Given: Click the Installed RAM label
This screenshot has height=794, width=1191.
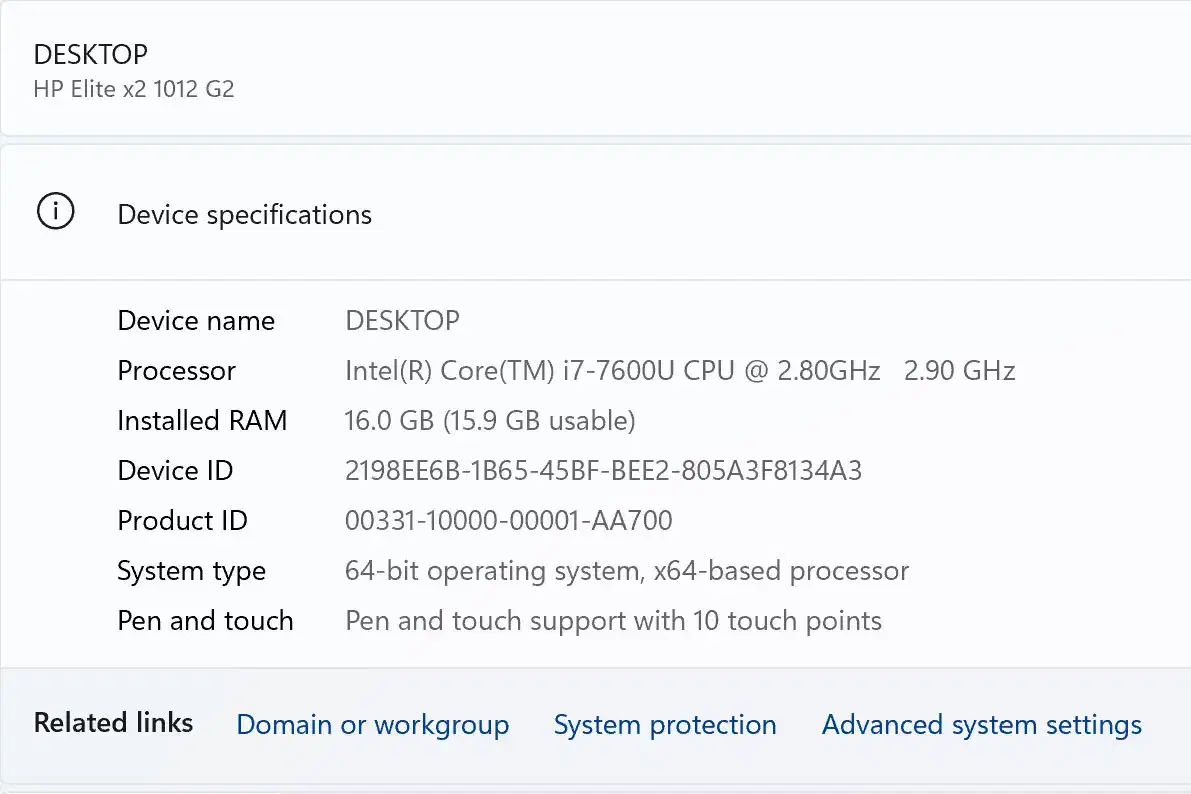Looking at the screenshot, I should coord(202,421).
